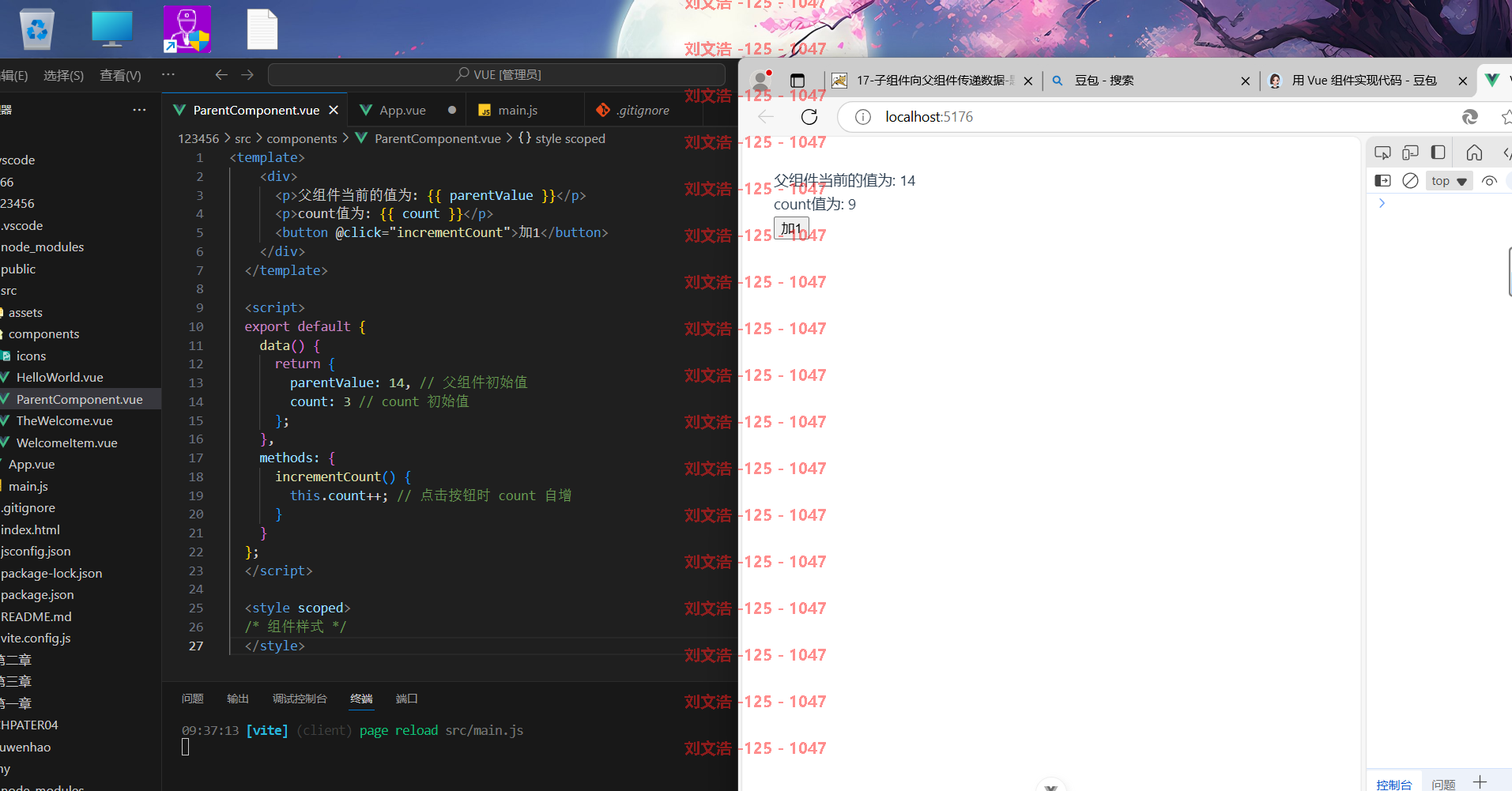
Task: Collapse components folder in explorer
Action: [x=43, y=333]
